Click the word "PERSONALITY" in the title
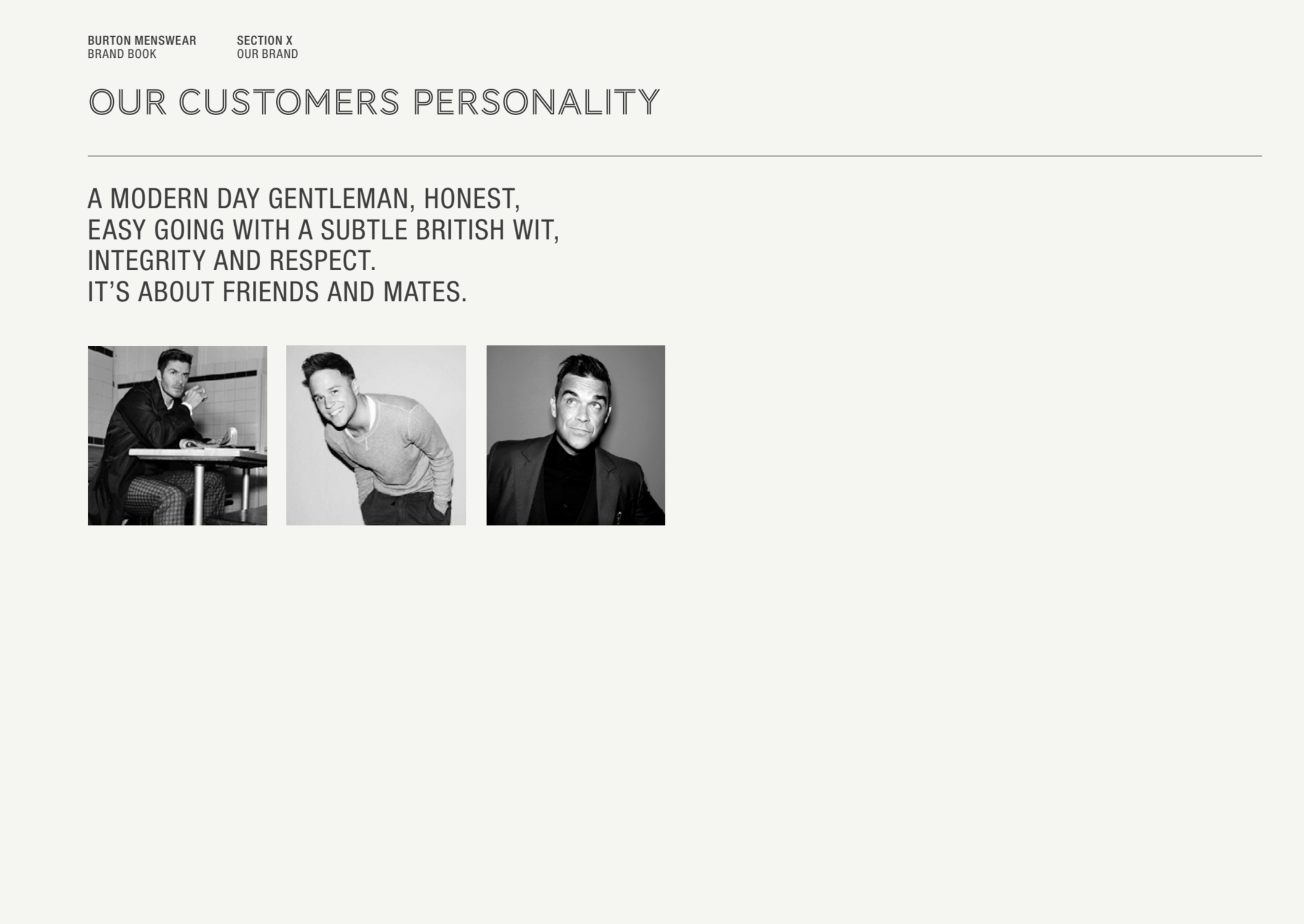This screenshot has height=924, width=1304. (x=536, y=102)
